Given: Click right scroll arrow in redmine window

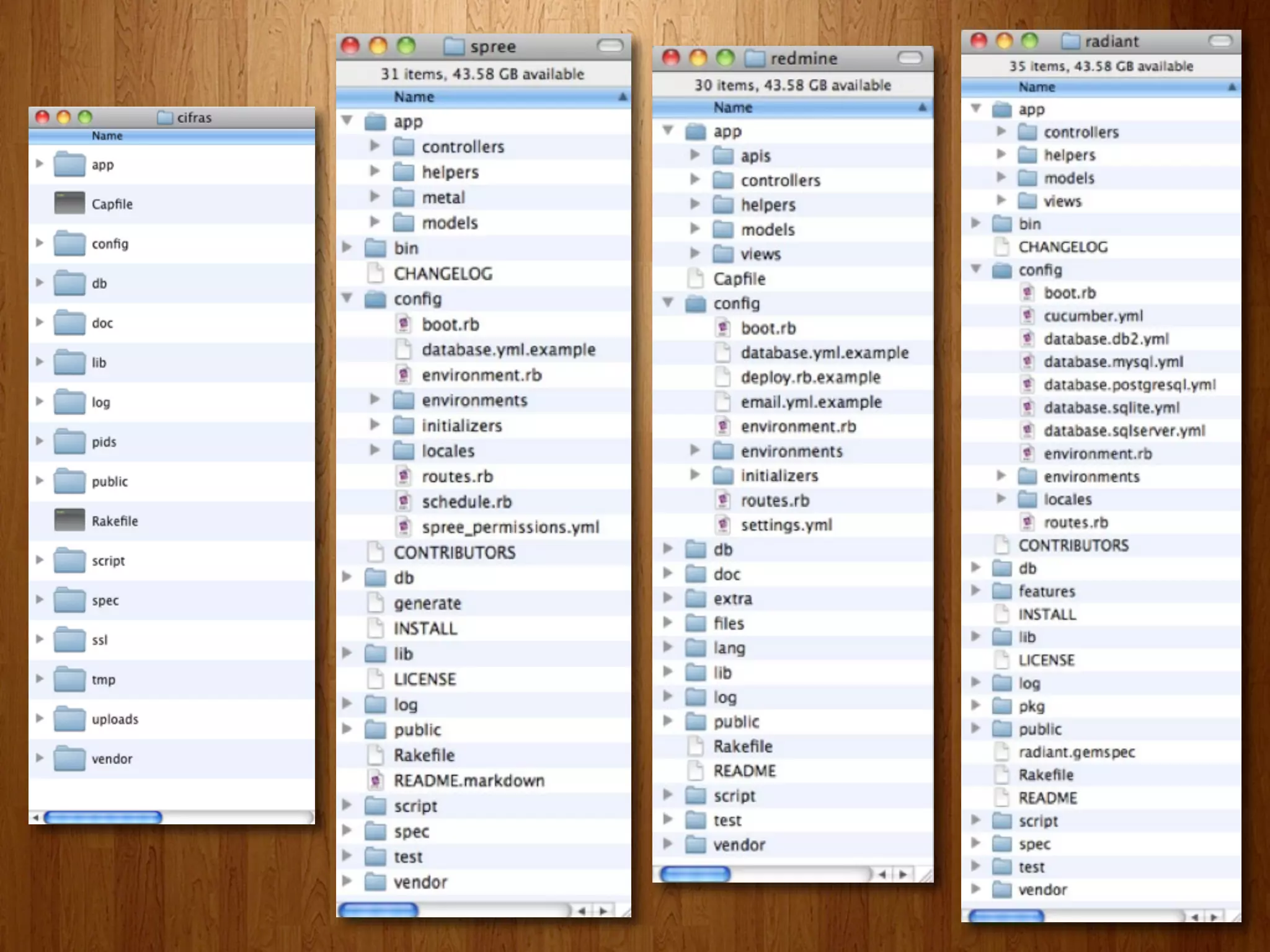Looking at the screenshot, I should click(903, 875).
